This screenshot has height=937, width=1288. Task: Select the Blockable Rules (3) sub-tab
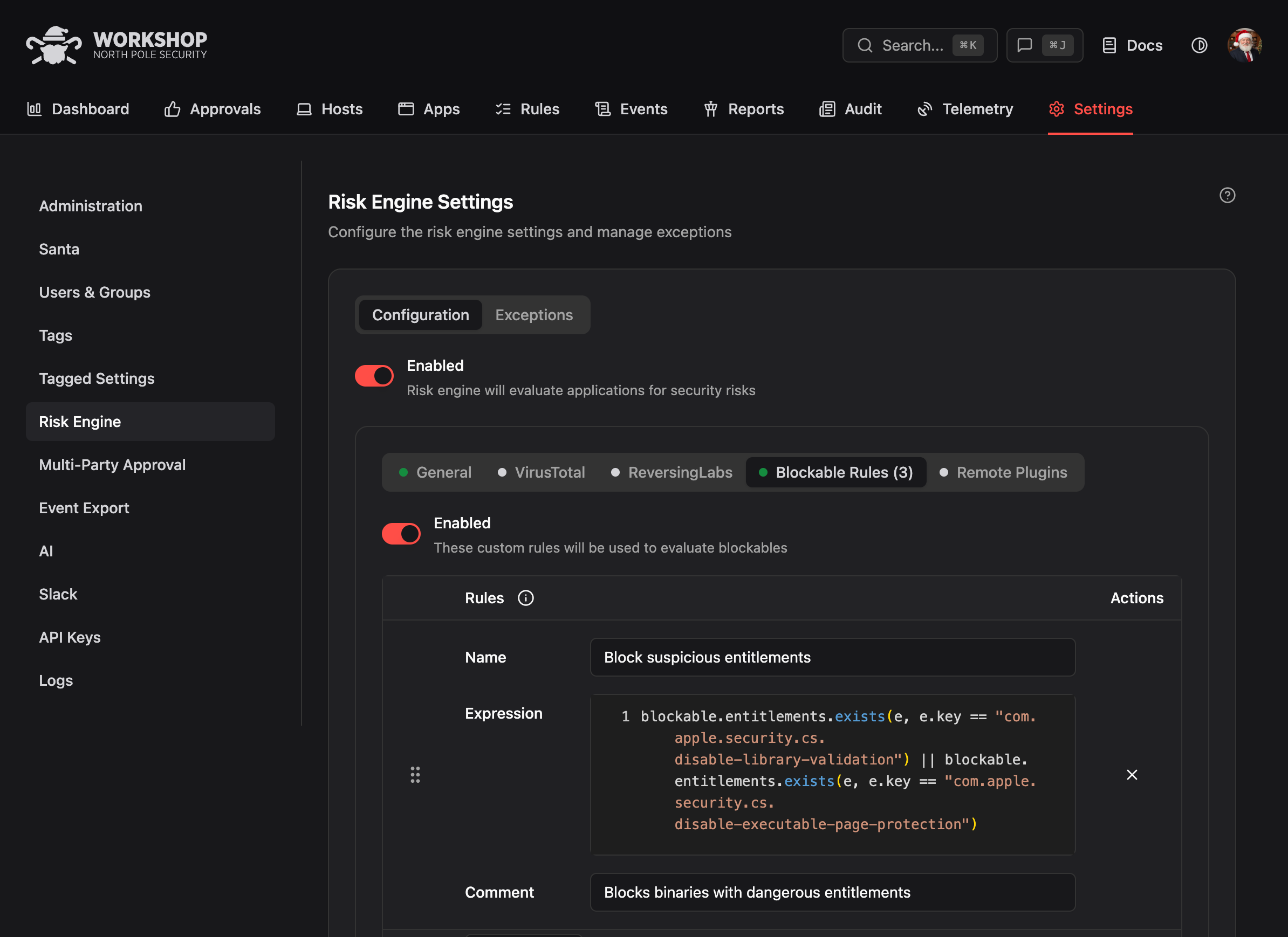836,472
